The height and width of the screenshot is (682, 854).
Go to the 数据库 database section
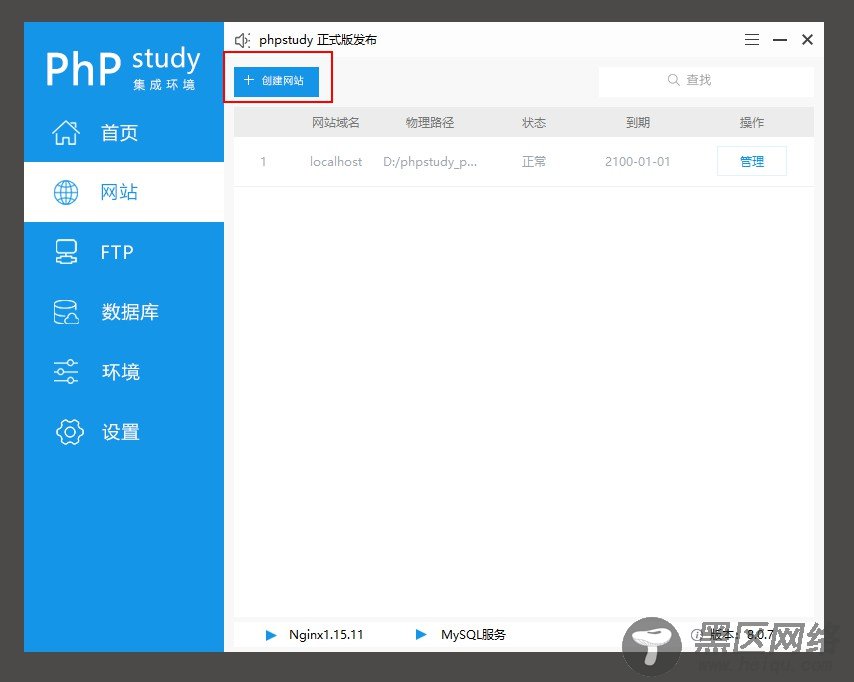[x=124, y=312]
